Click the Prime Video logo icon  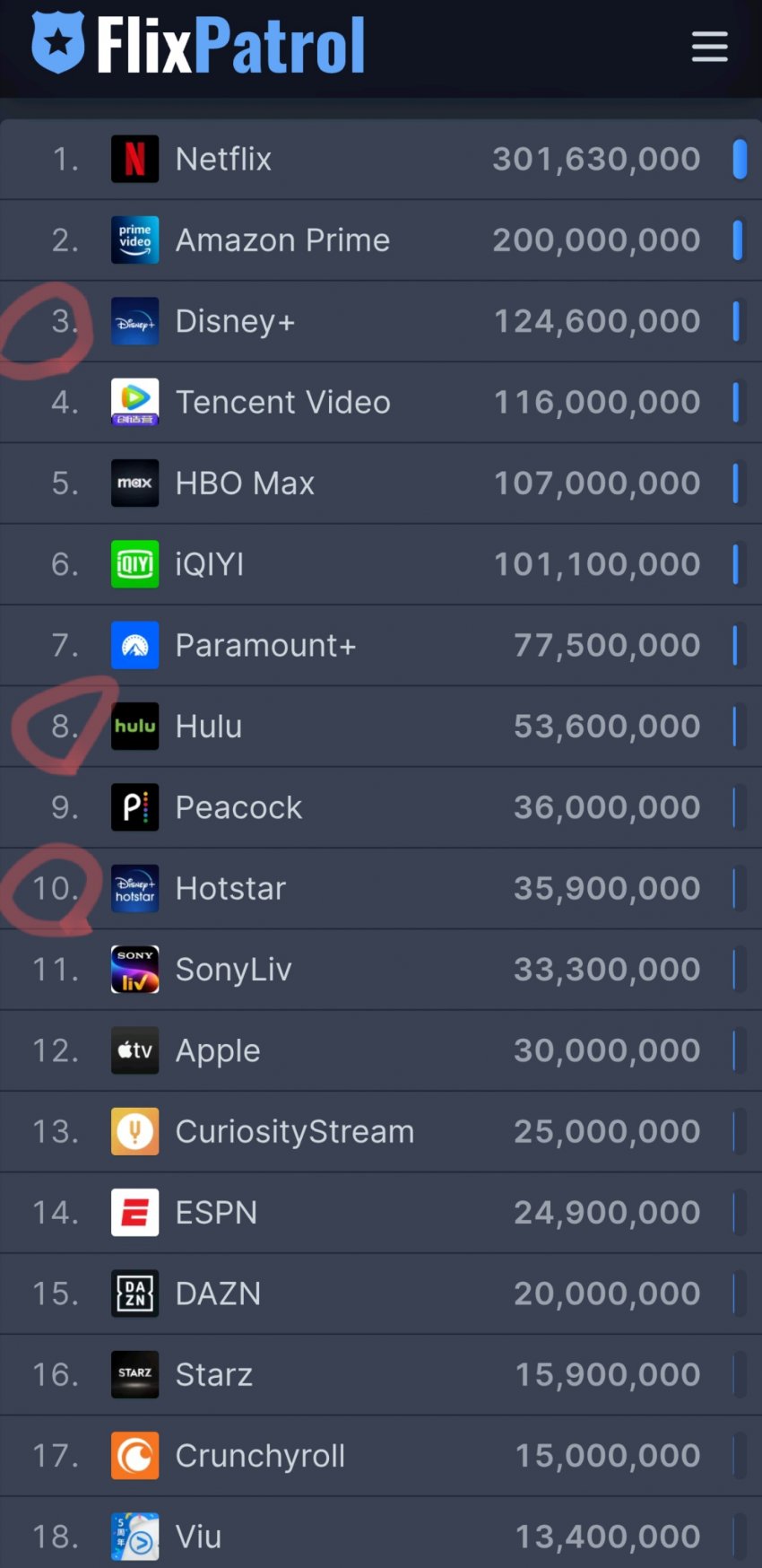tap(134, 240)
